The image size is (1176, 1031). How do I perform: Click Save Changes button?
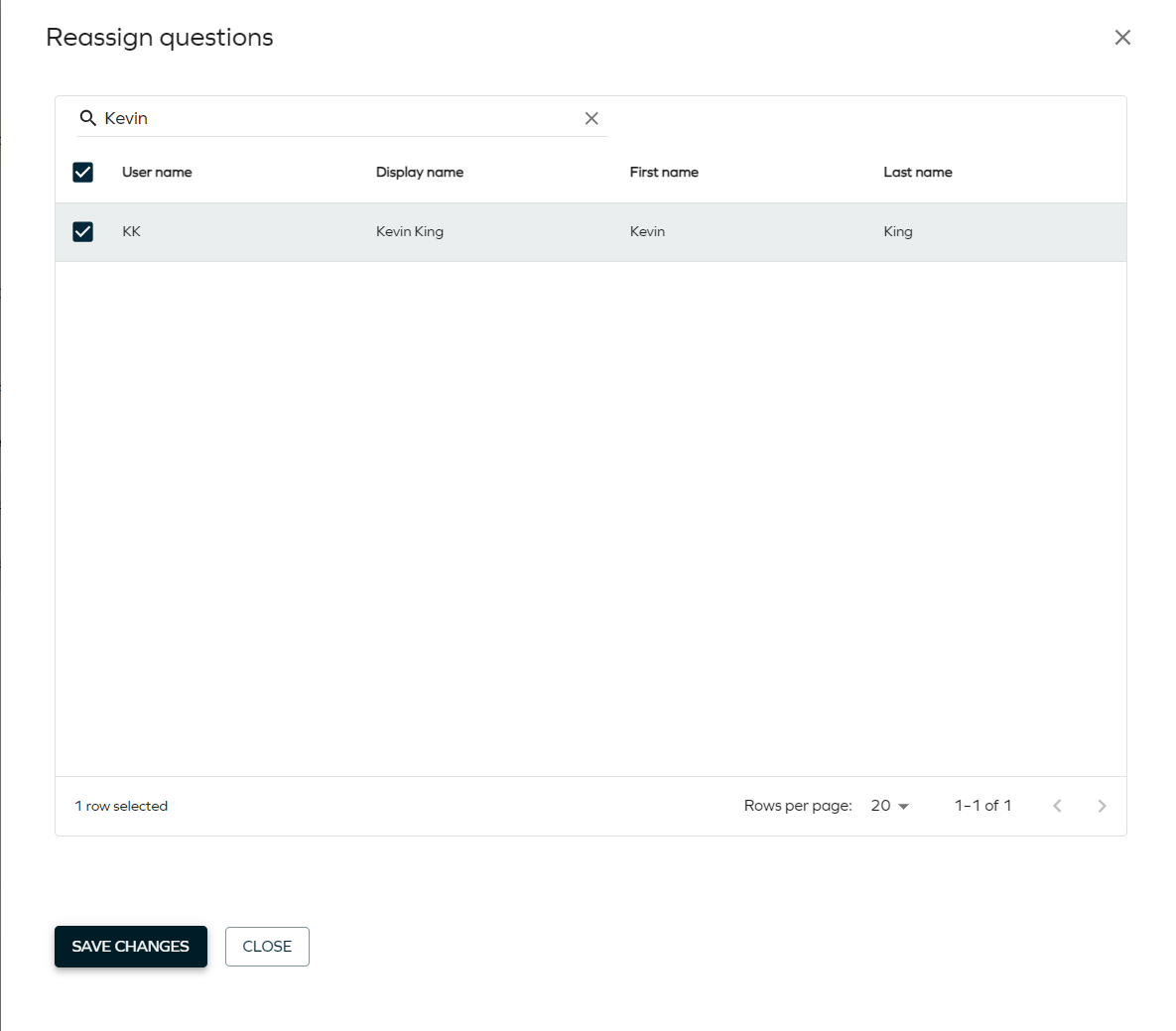tap(130, 947)
